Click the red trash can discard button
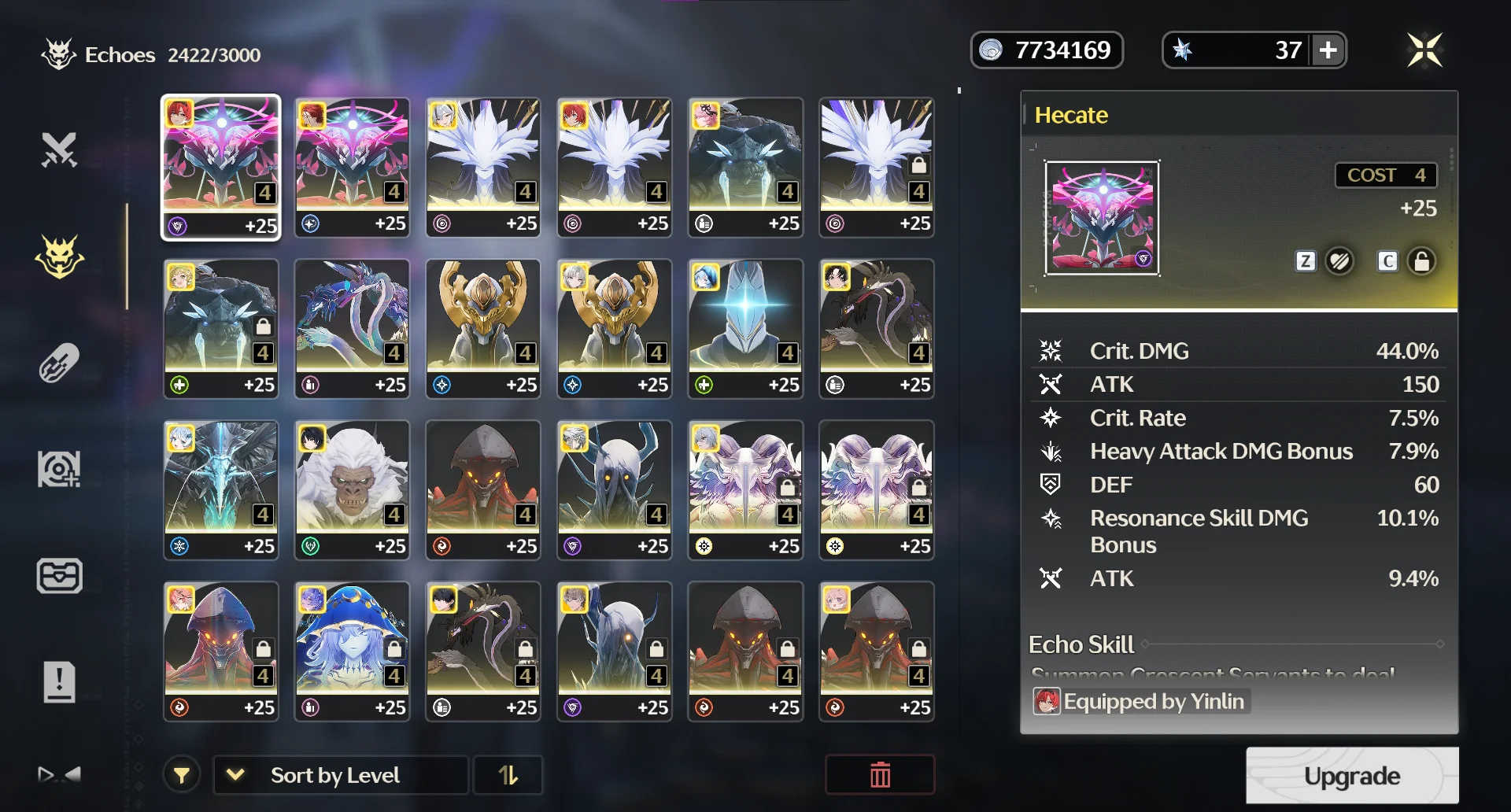 880,775
